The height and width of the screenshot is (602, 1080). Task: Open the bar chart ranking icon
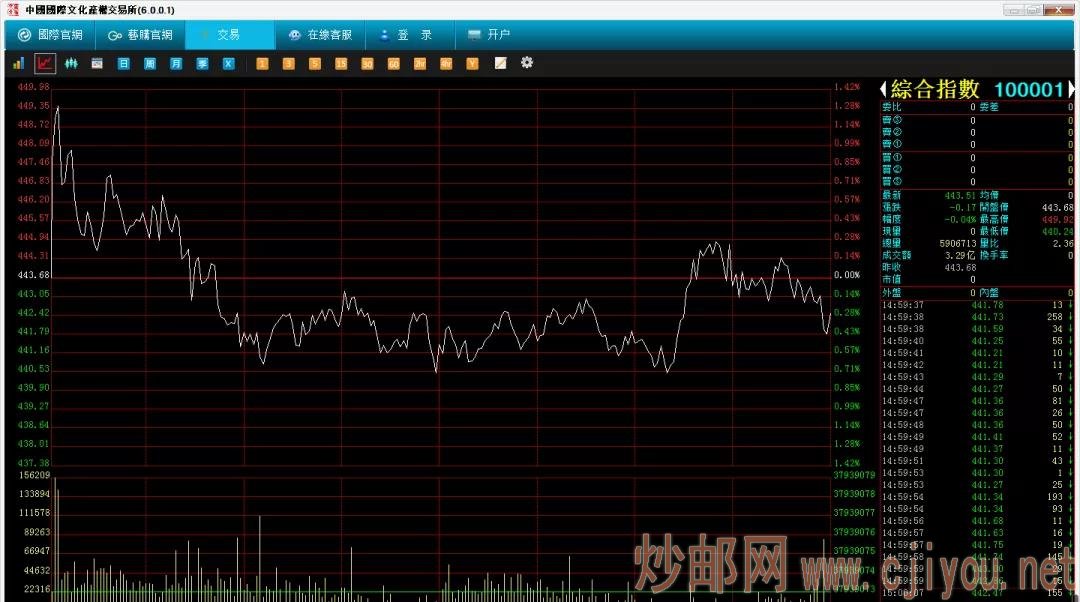click(18, 63)
